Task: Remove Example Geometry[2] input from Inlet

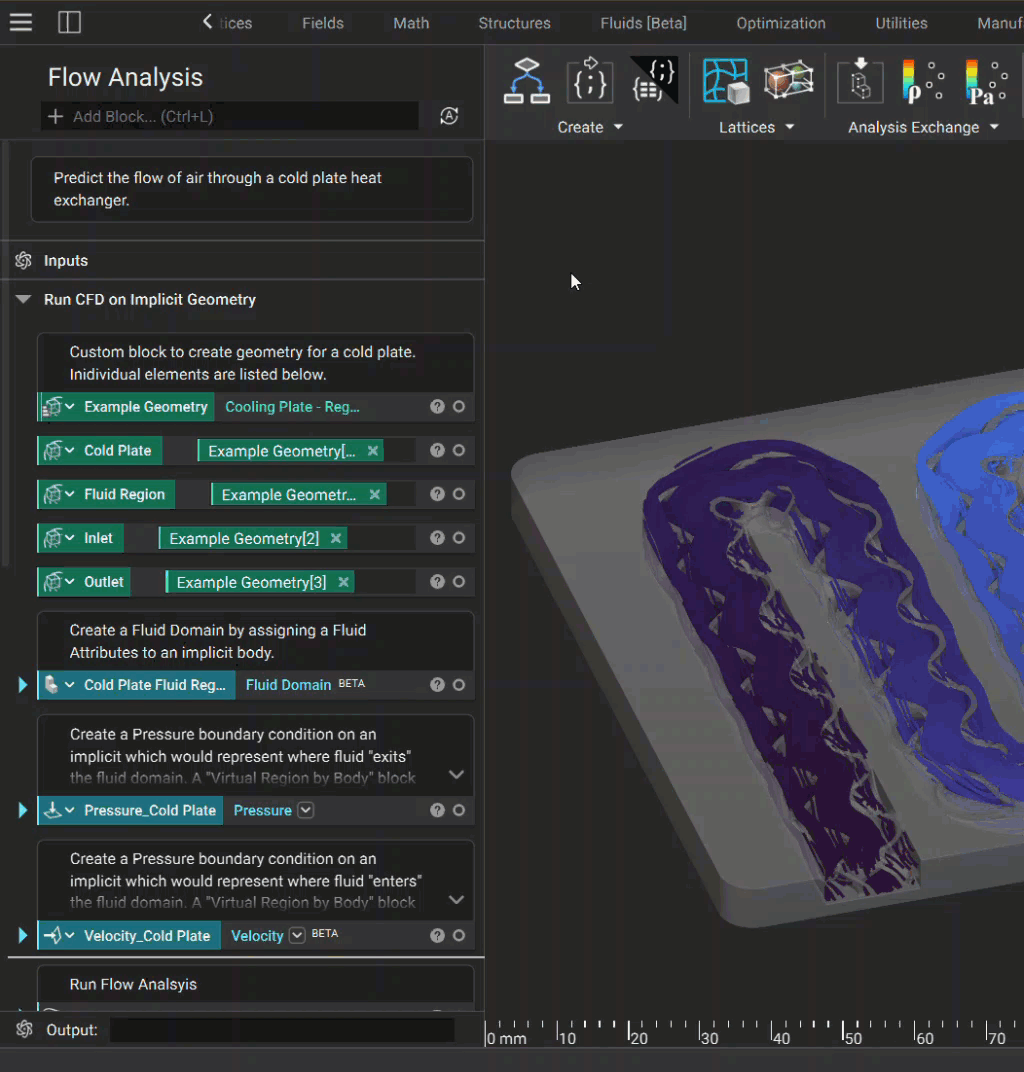Action: coord(336,539)
